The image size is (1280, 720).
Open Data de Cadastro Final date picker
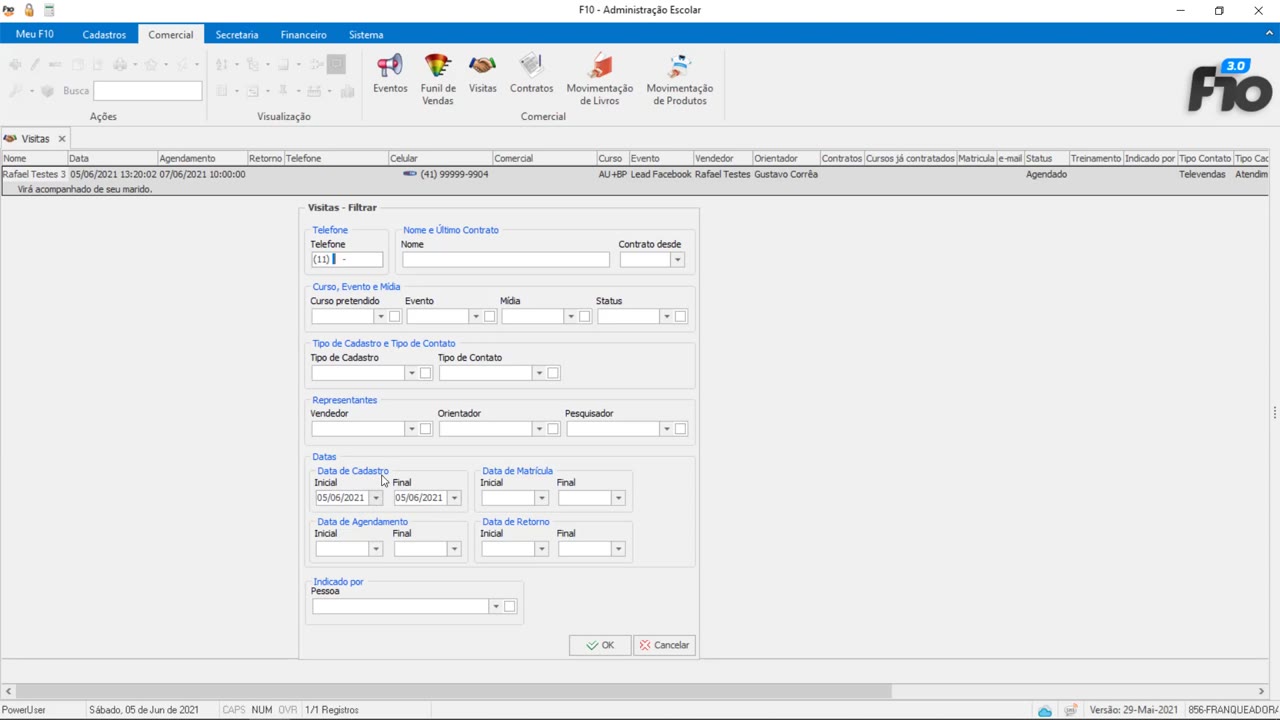[454, 498]
